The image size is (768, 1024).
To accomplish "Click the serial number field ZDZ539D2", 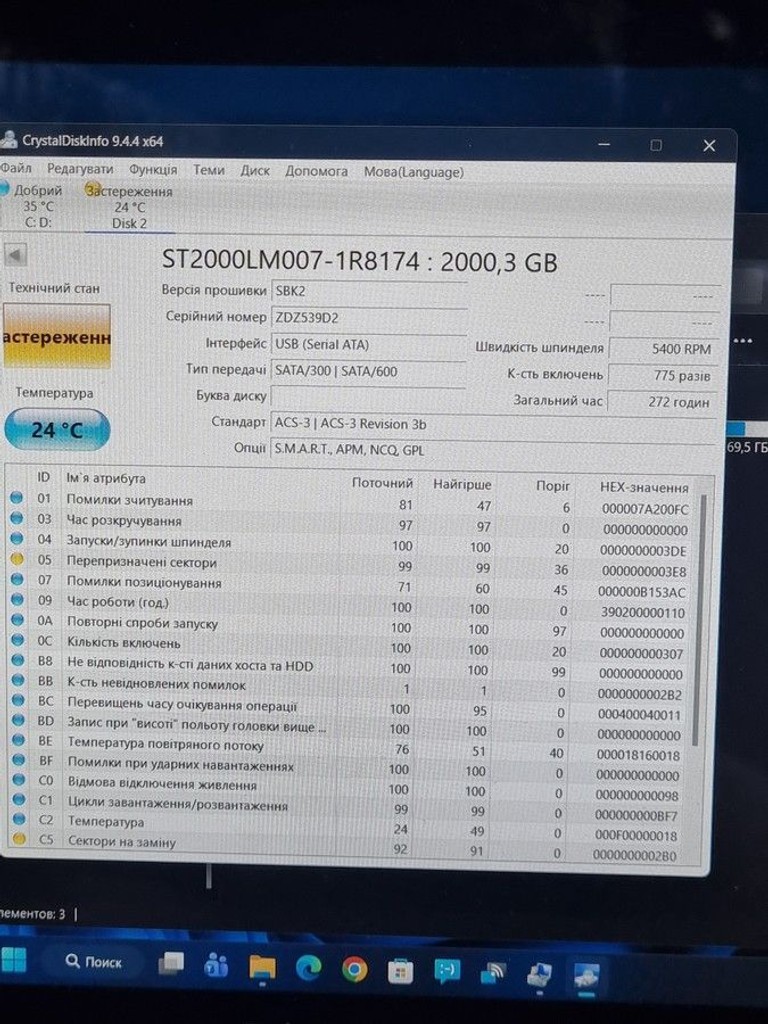I will pos(369,318).
